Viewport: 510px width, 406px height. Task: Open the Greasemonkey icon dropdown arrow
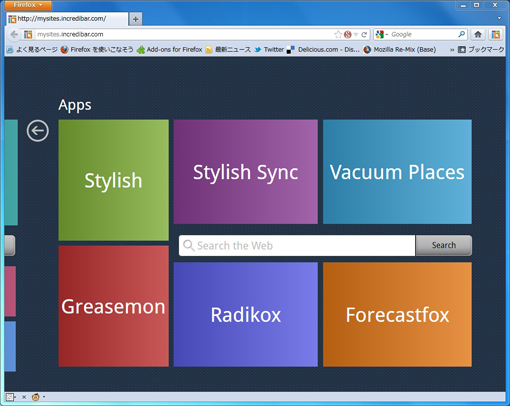click(44, 397)
